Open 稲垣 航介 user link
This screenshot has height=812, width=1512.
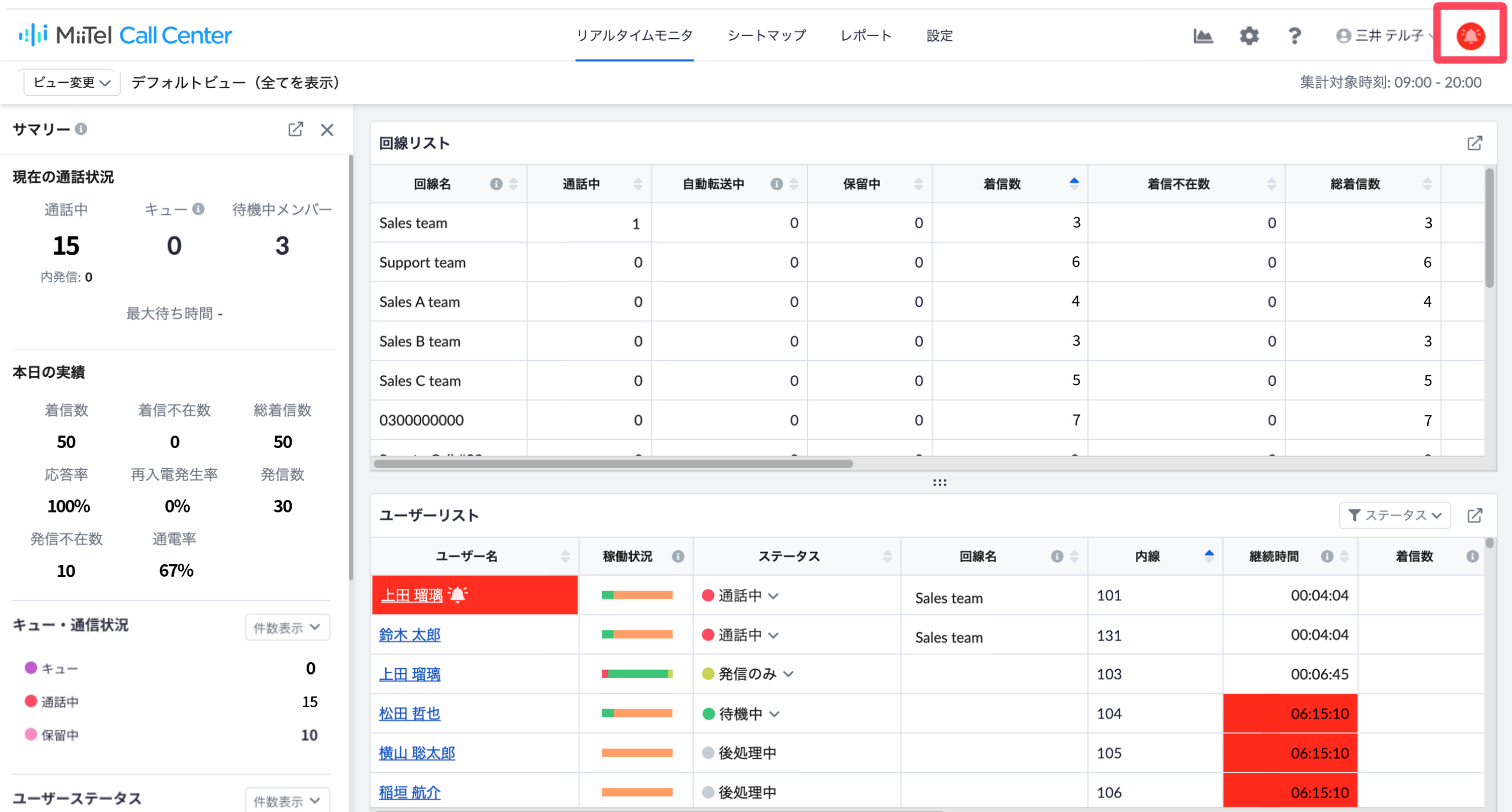point(409,792)
